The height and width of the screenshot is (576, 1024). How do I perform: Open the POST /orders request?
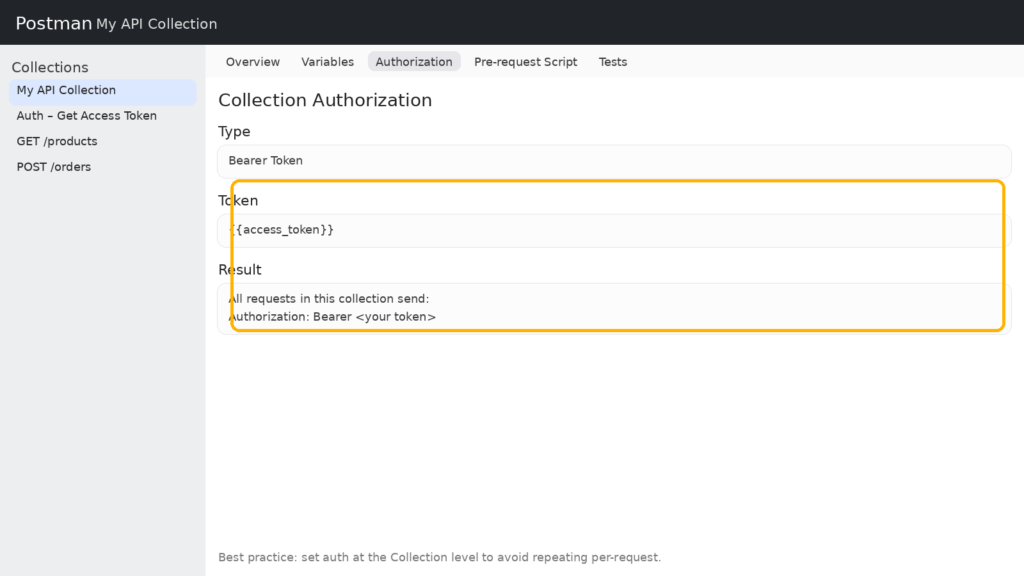[x=54, y=167]
